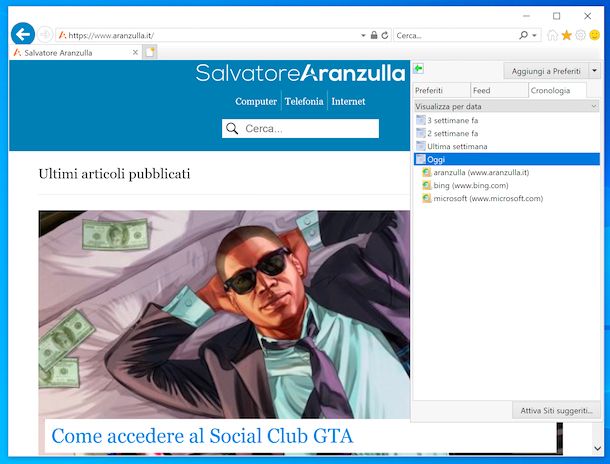Expand the Ultima settimana history group
Image resolution: width=610 pixels, height=464 pixels.
click(507, 146)
